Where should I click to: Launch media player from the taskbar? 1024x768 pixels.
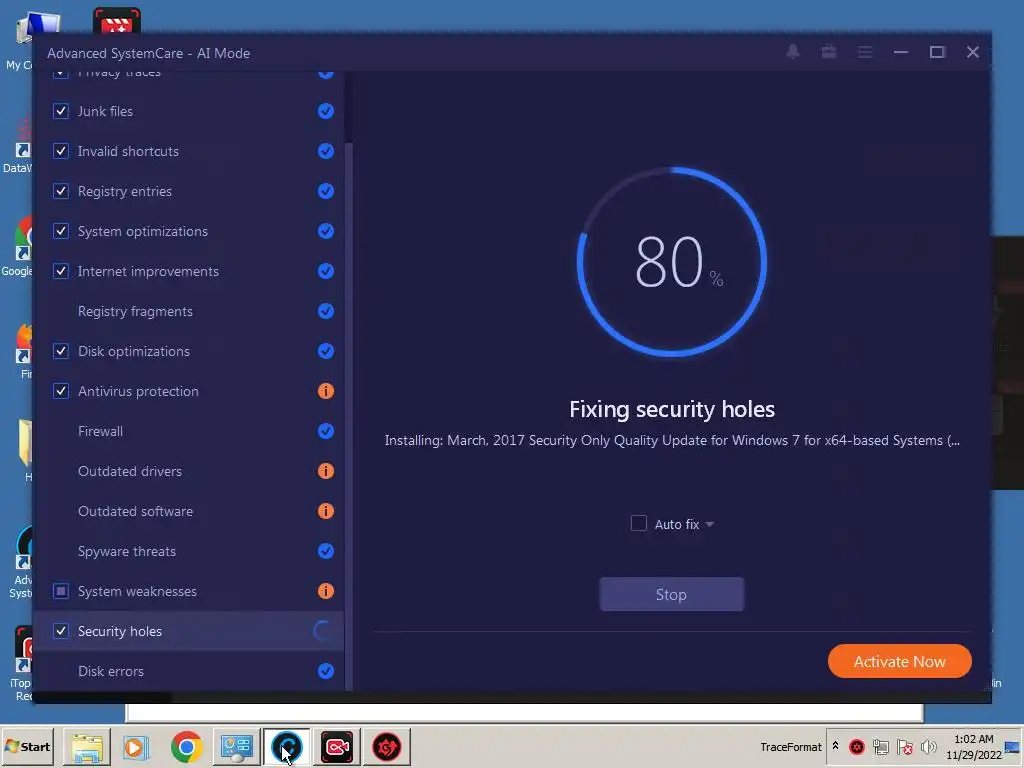click(x=136, y=747)
